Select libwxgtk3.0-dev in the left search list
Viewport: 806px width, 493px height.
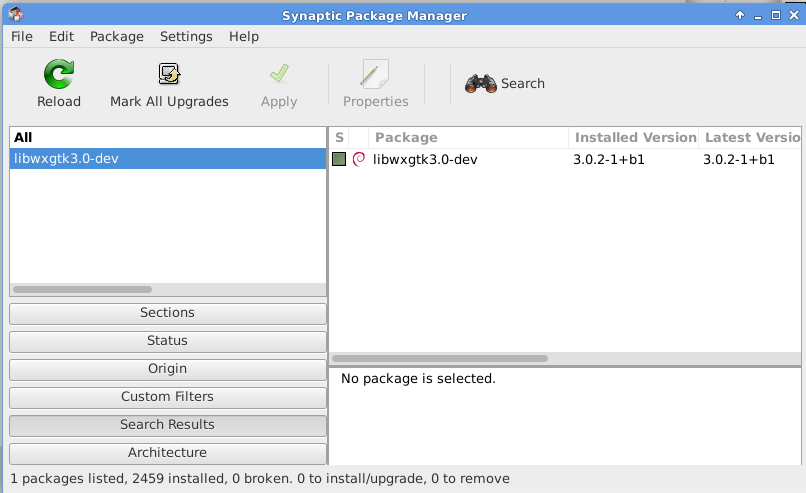point(168,158)
